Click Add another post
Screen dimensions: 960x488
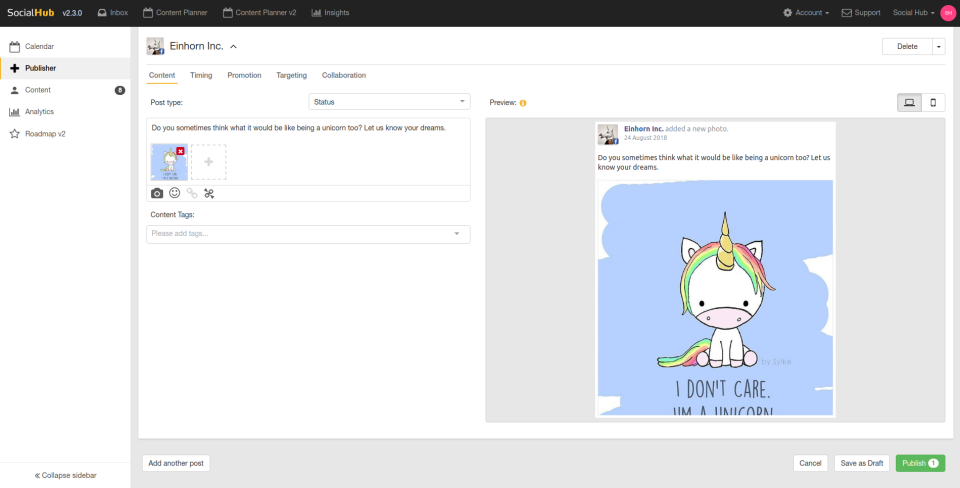(x=176, y=464)
